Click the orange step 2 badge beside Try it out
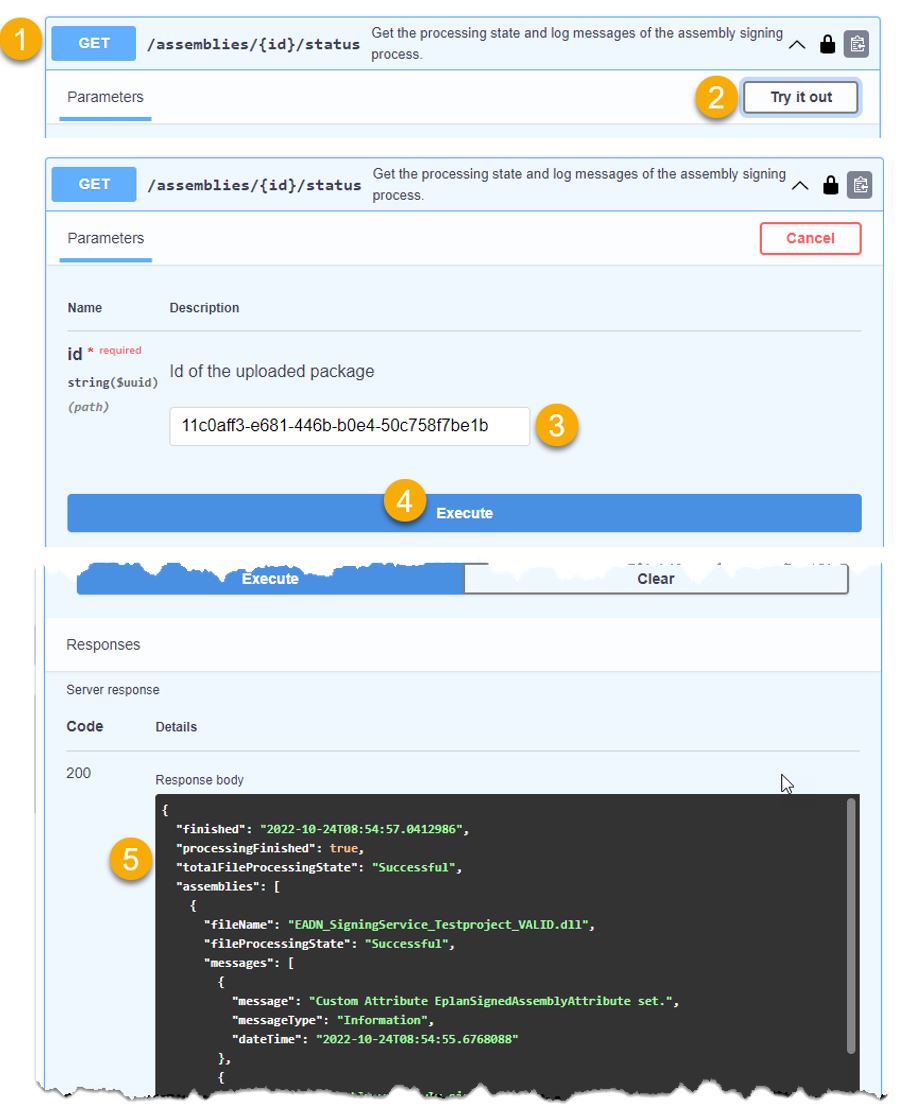This screenshot has height=1113, width=897. (x=716, y=98)
